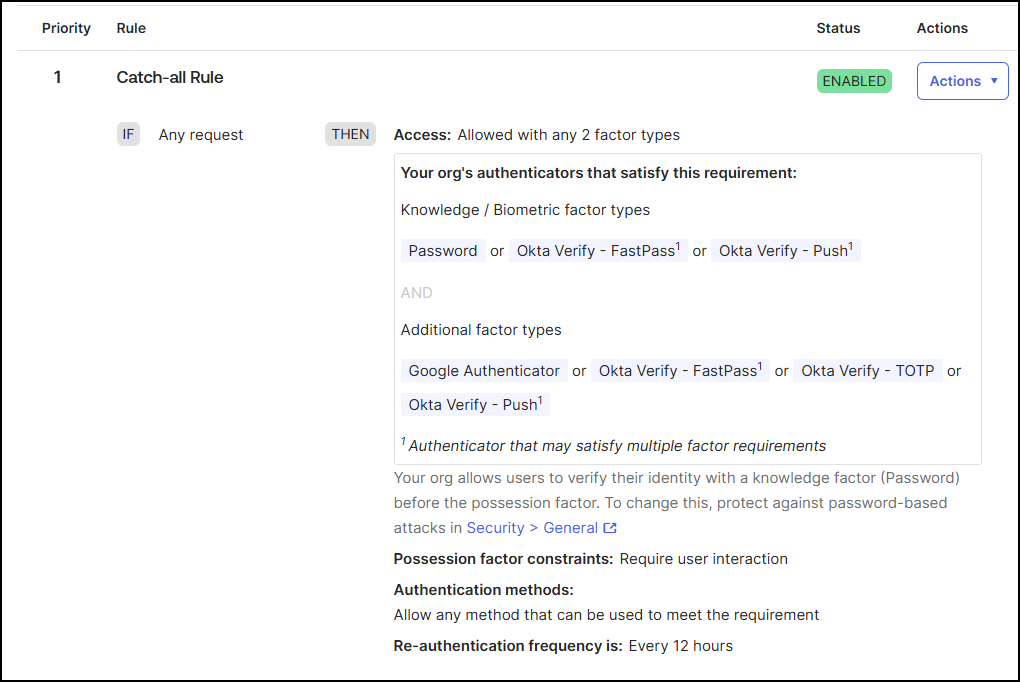The width and height of the screenshot is (1020, 682).
Task: Select the Password authenticator chip
Action: point(443,251)
